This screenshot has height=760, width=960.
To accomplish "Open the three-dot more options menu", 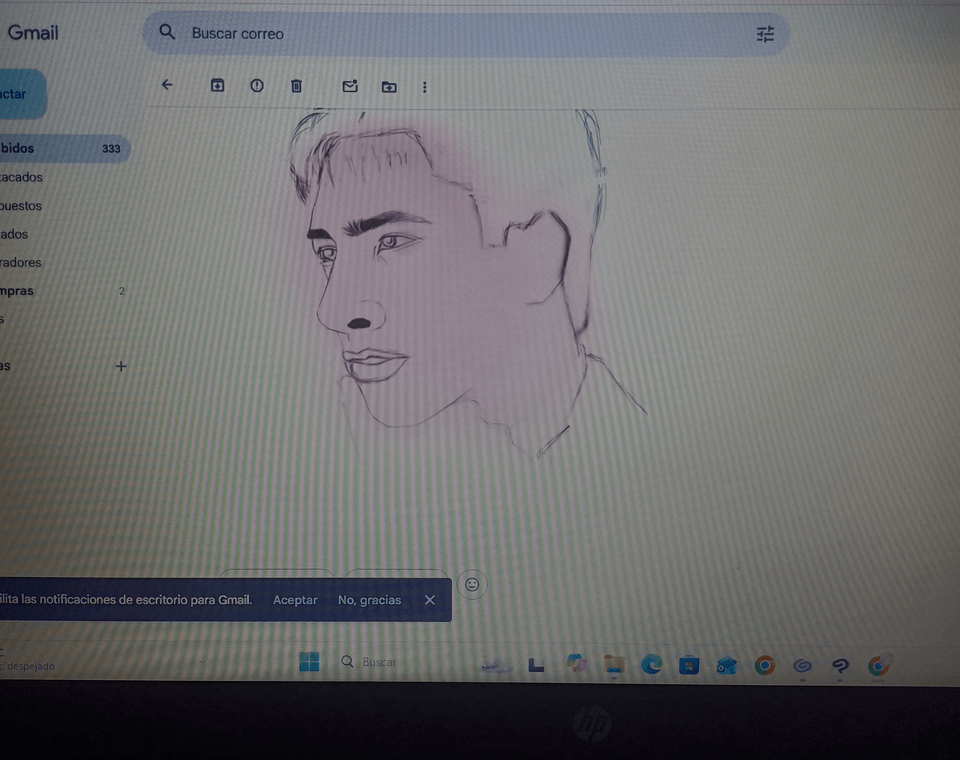I will 424,87.
